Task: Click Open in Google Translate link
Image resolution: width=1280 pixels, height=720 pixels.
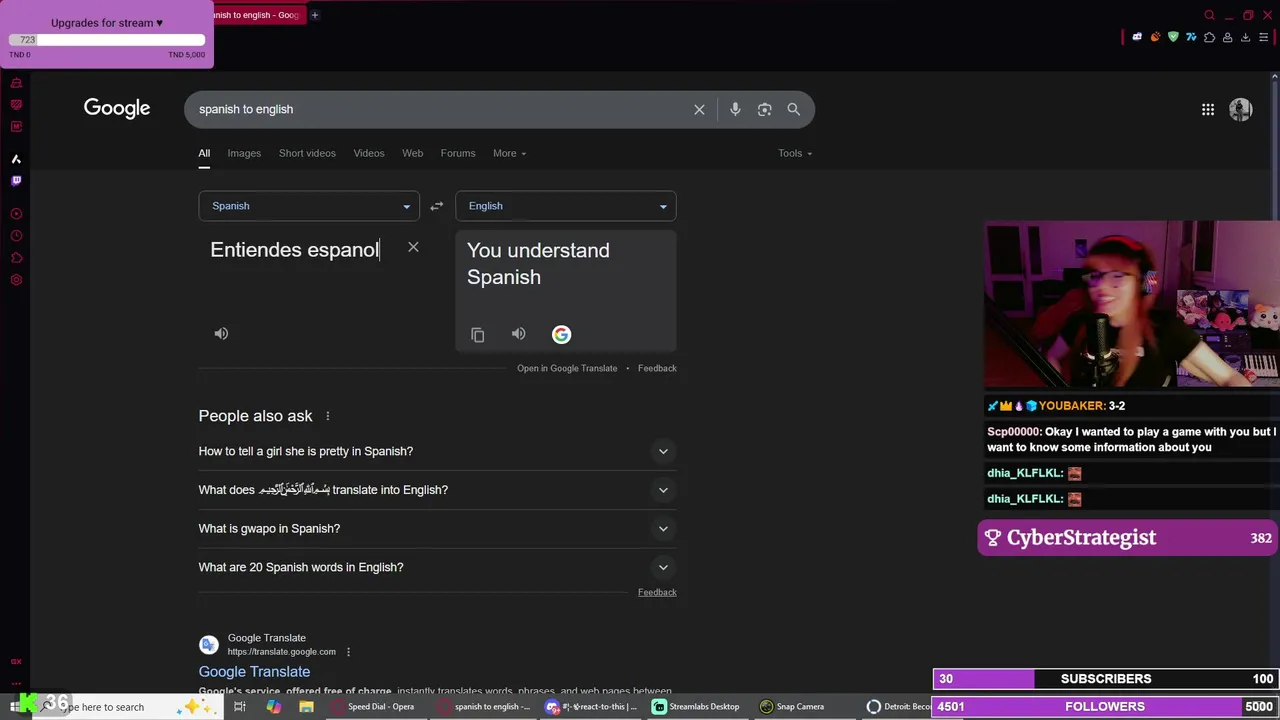Action: [567, 368]
